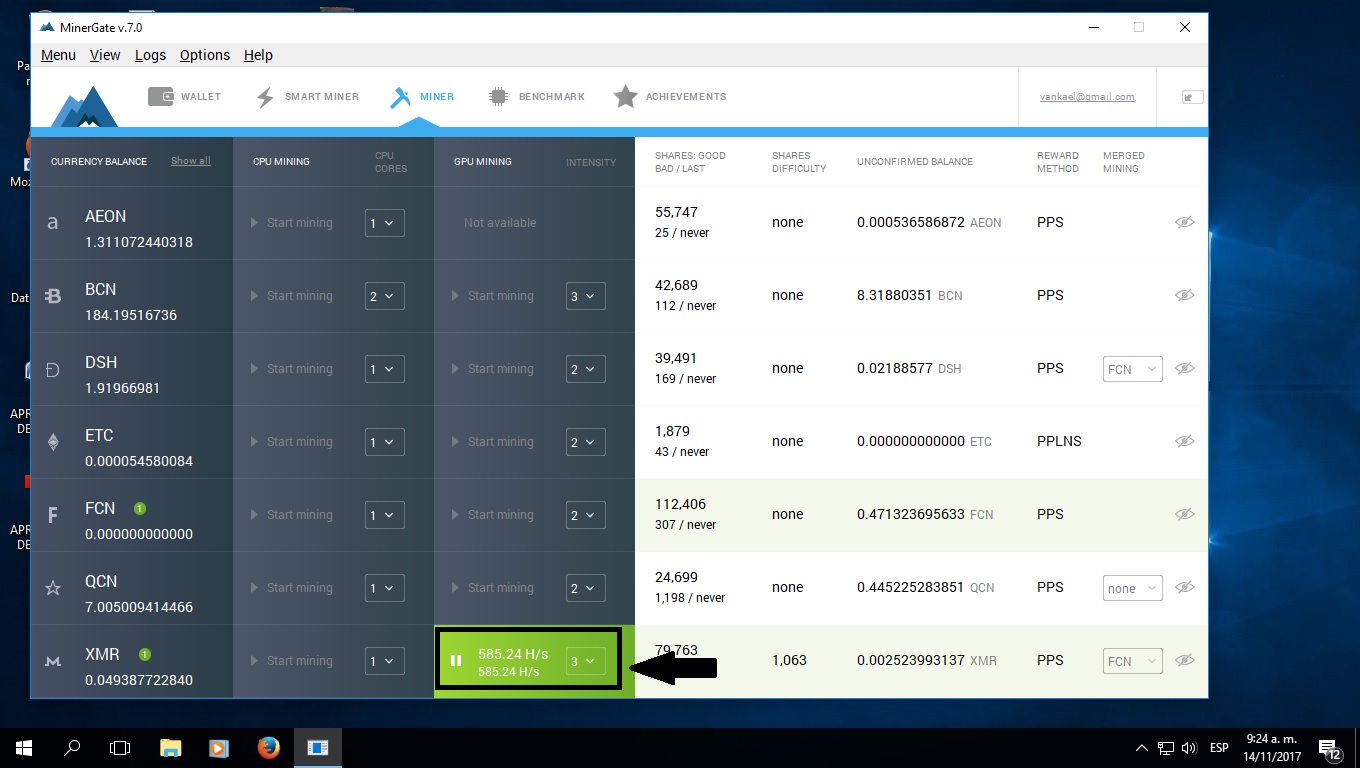Select the Miner tab

421,97
